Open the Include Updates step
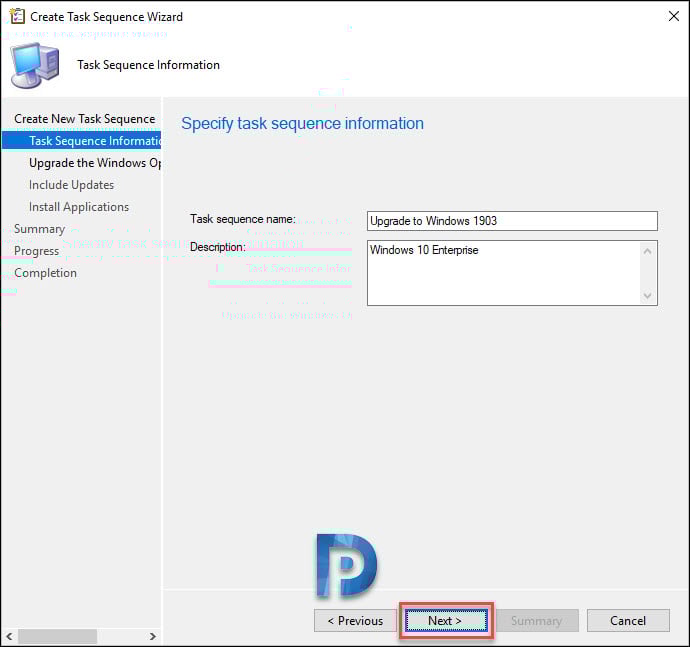The width and height of the screenshot is (690, 647). tap(71, 185)
